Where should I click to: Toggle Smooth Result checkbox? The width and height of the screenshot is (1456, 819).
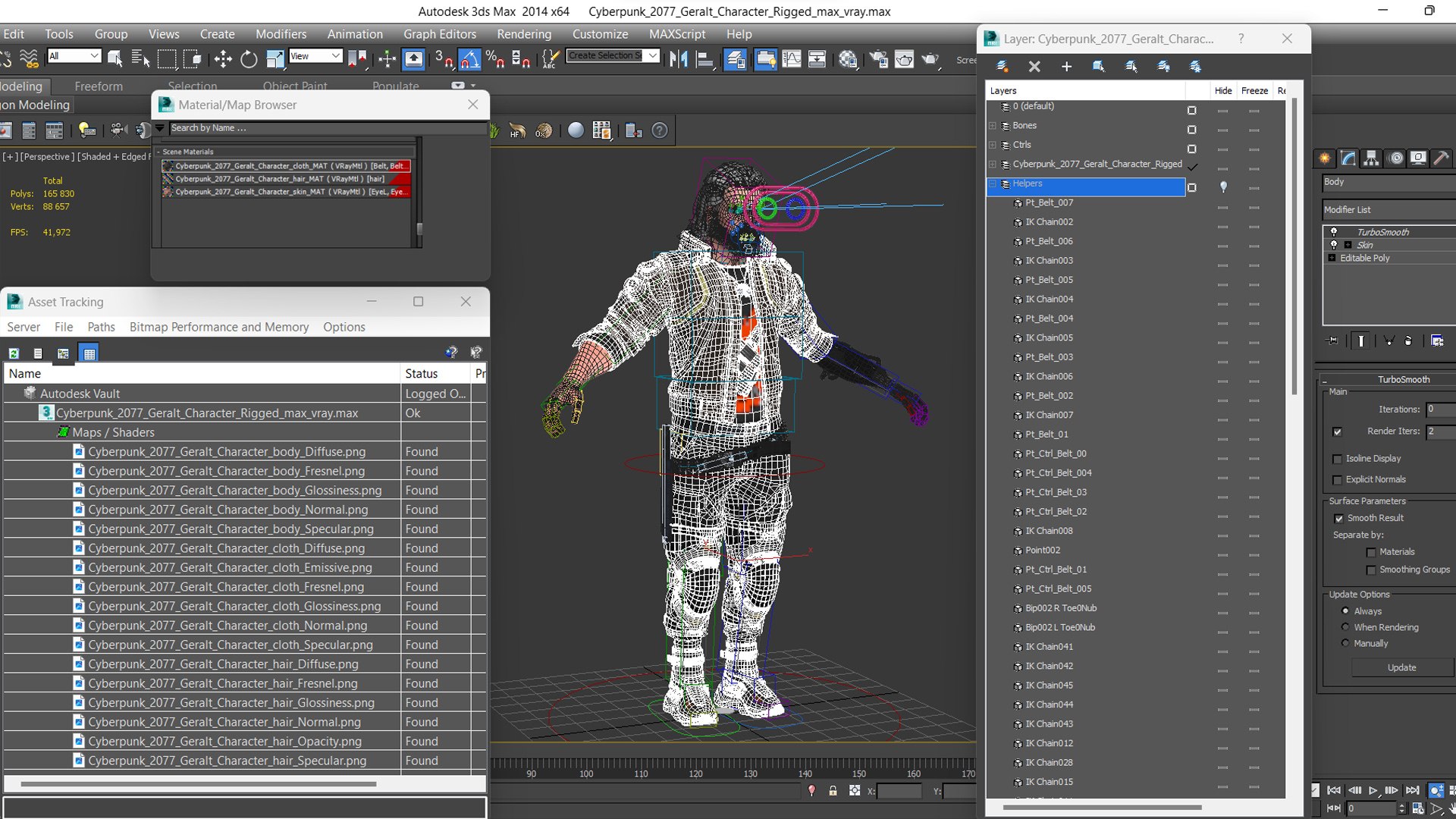[1338, 518]
